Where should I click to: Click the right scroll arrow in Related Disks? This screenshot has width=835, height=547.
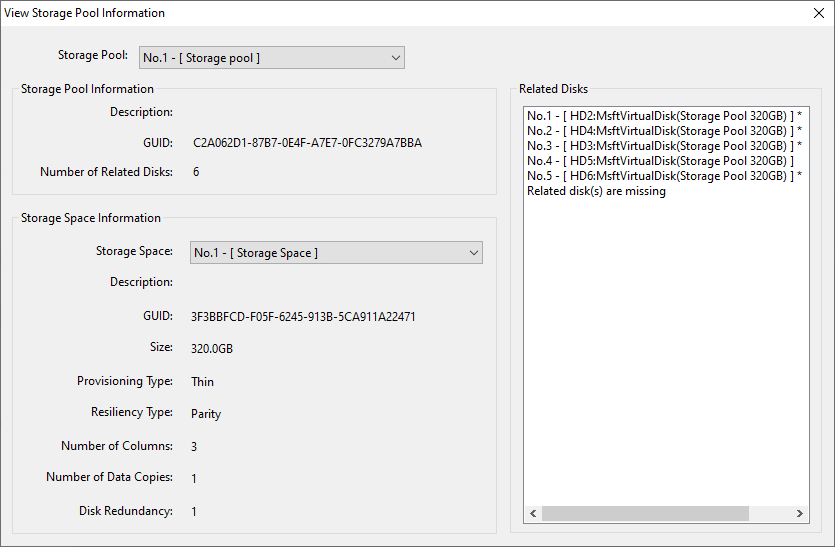click(x=800, y=514)
